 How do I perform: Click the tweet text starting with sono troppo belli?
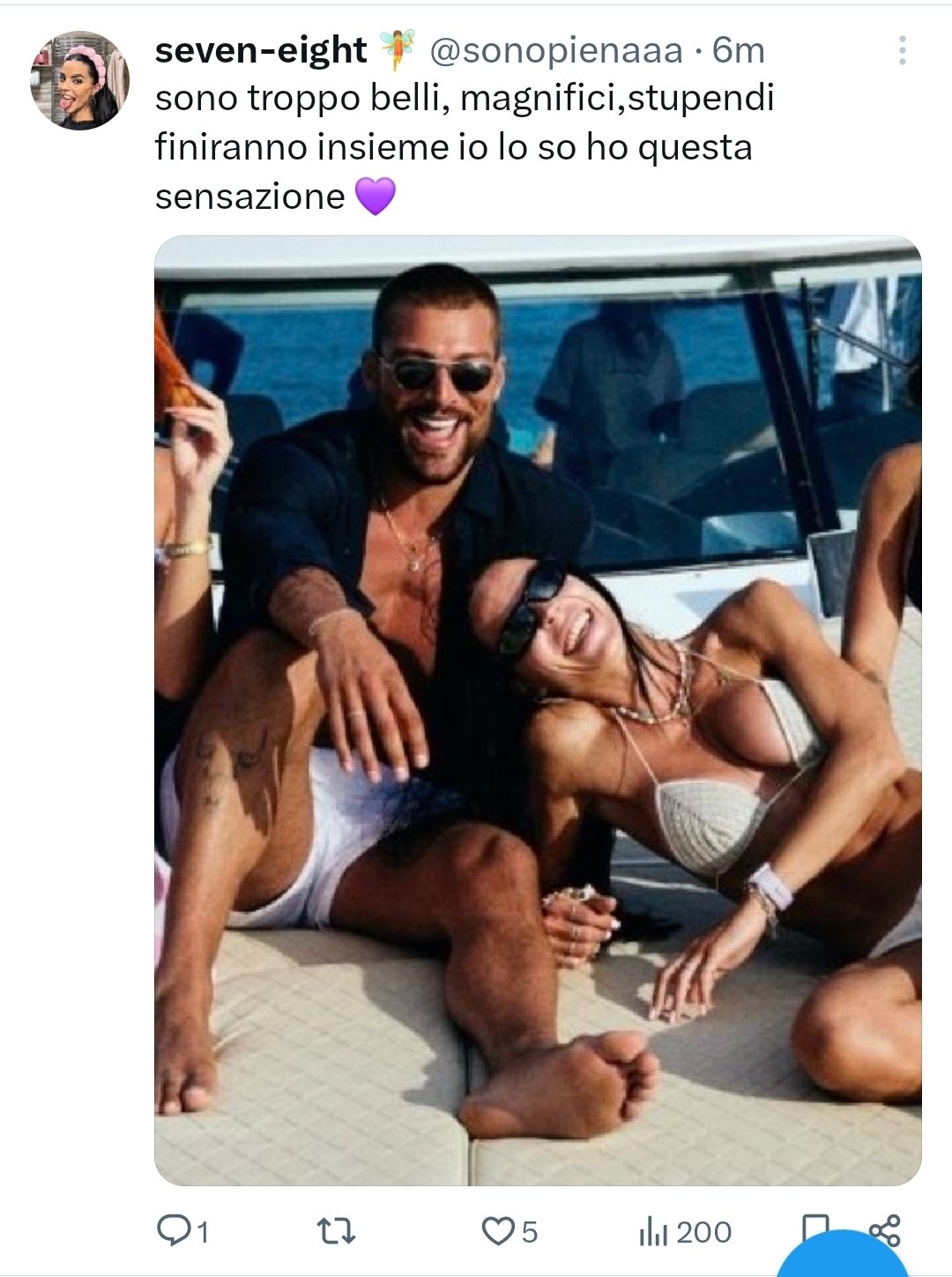[465, 146]
